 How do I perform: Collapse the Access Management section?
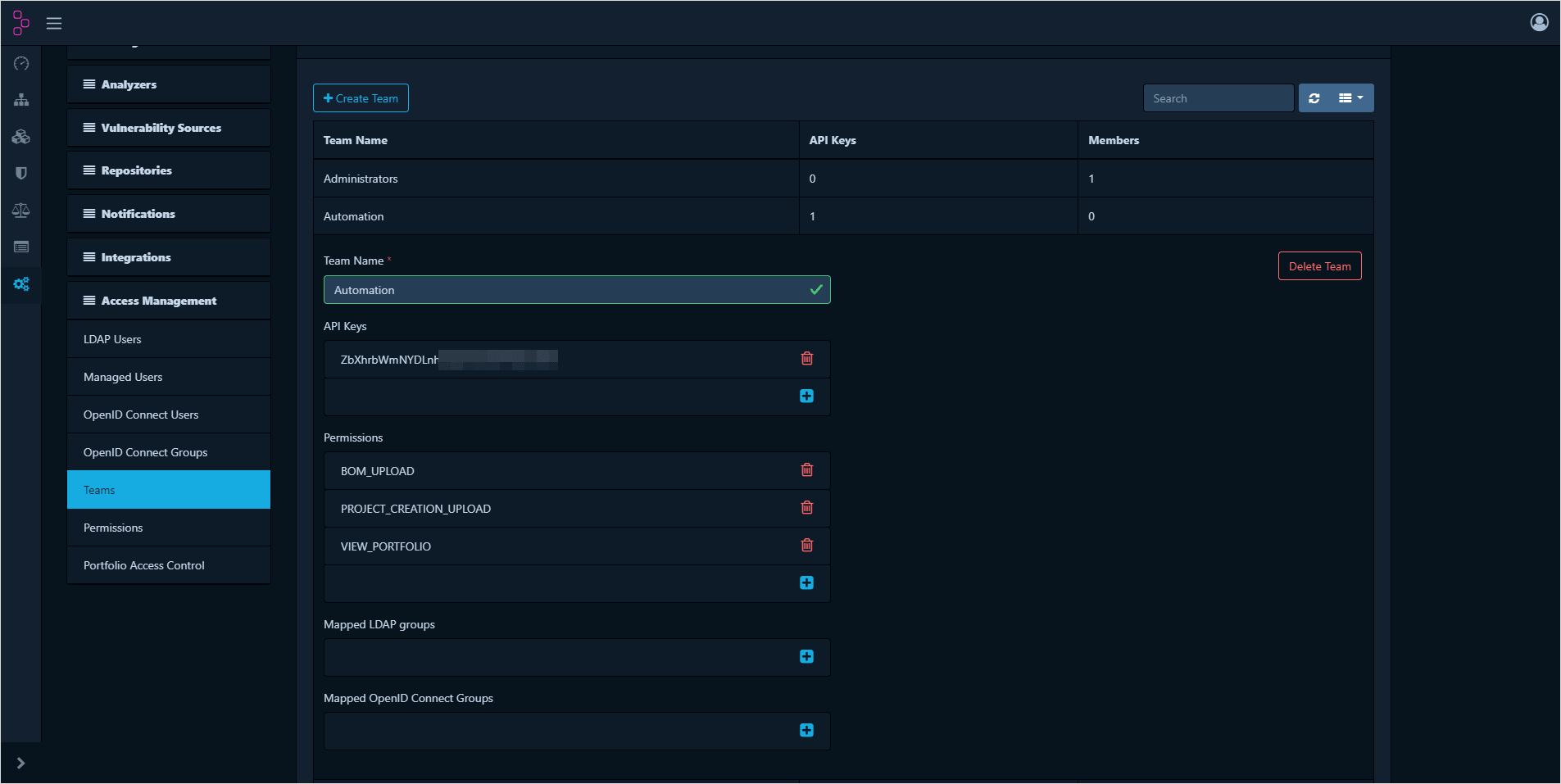(x=169, y=301)
